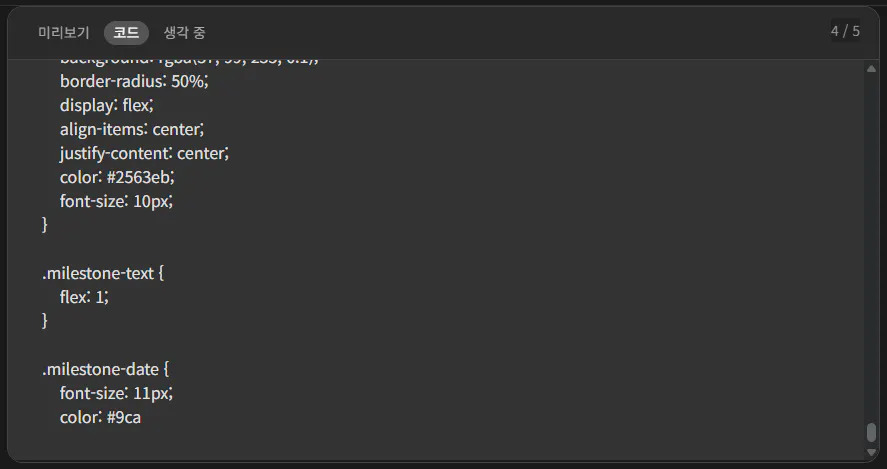Click the align-items: center line
The image size is (887, 469).
(132, 129)
